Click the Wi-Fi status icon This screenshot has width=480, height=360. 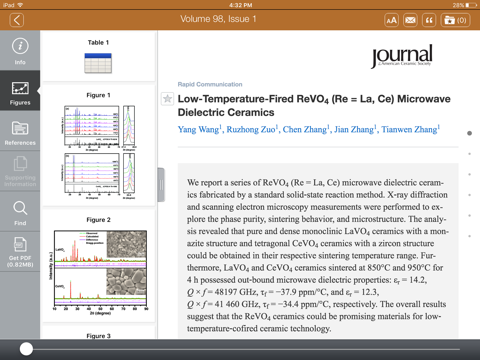pyautogui.click(x=20, y=5)
